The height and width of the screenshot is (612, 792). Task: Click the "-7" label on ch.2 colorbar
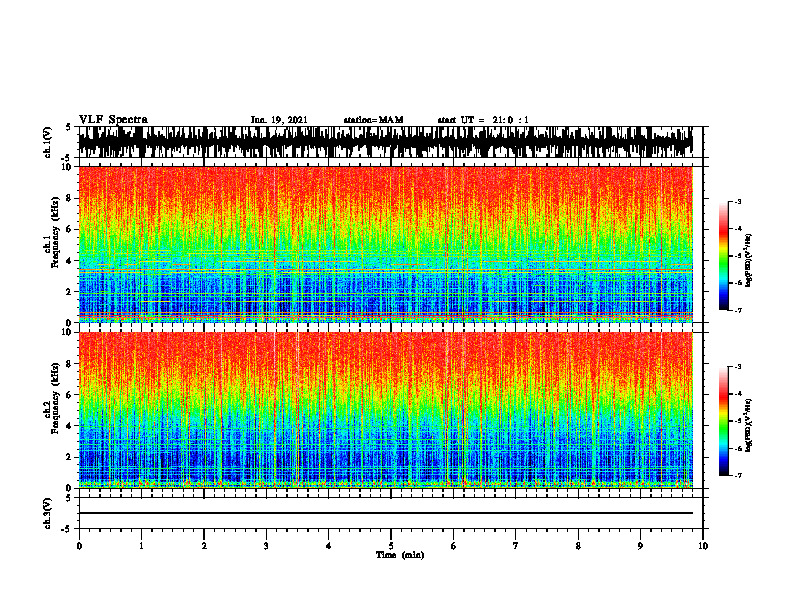tap(738, 475)
